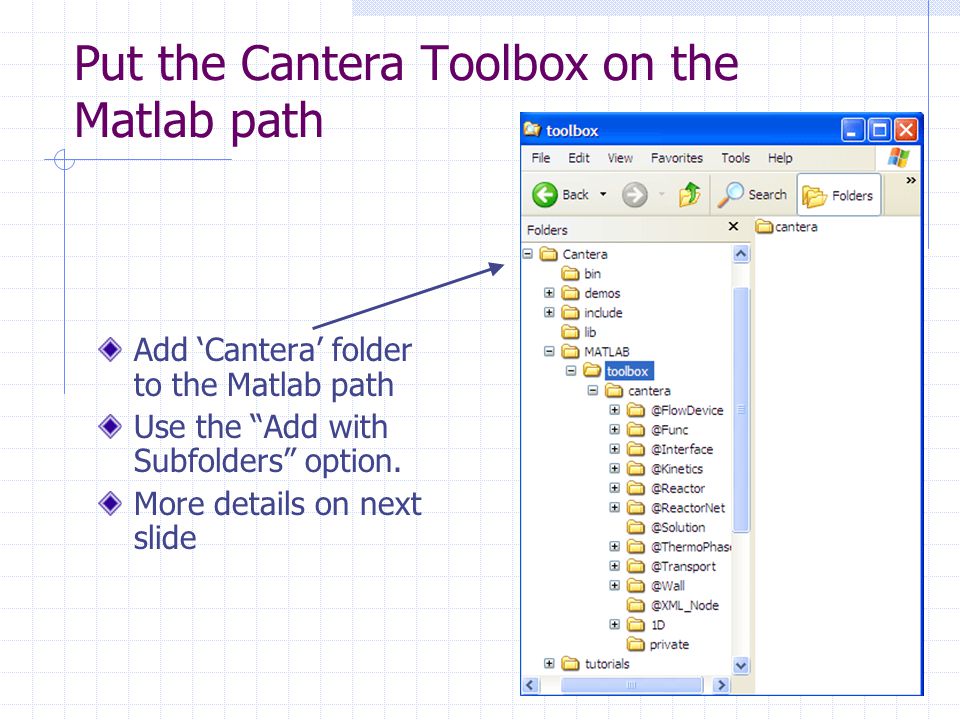Image resolution: width=960 pixels, height=720 pixels.
Task: Click the horizontal scrollbar thumb
Action: 631,685
